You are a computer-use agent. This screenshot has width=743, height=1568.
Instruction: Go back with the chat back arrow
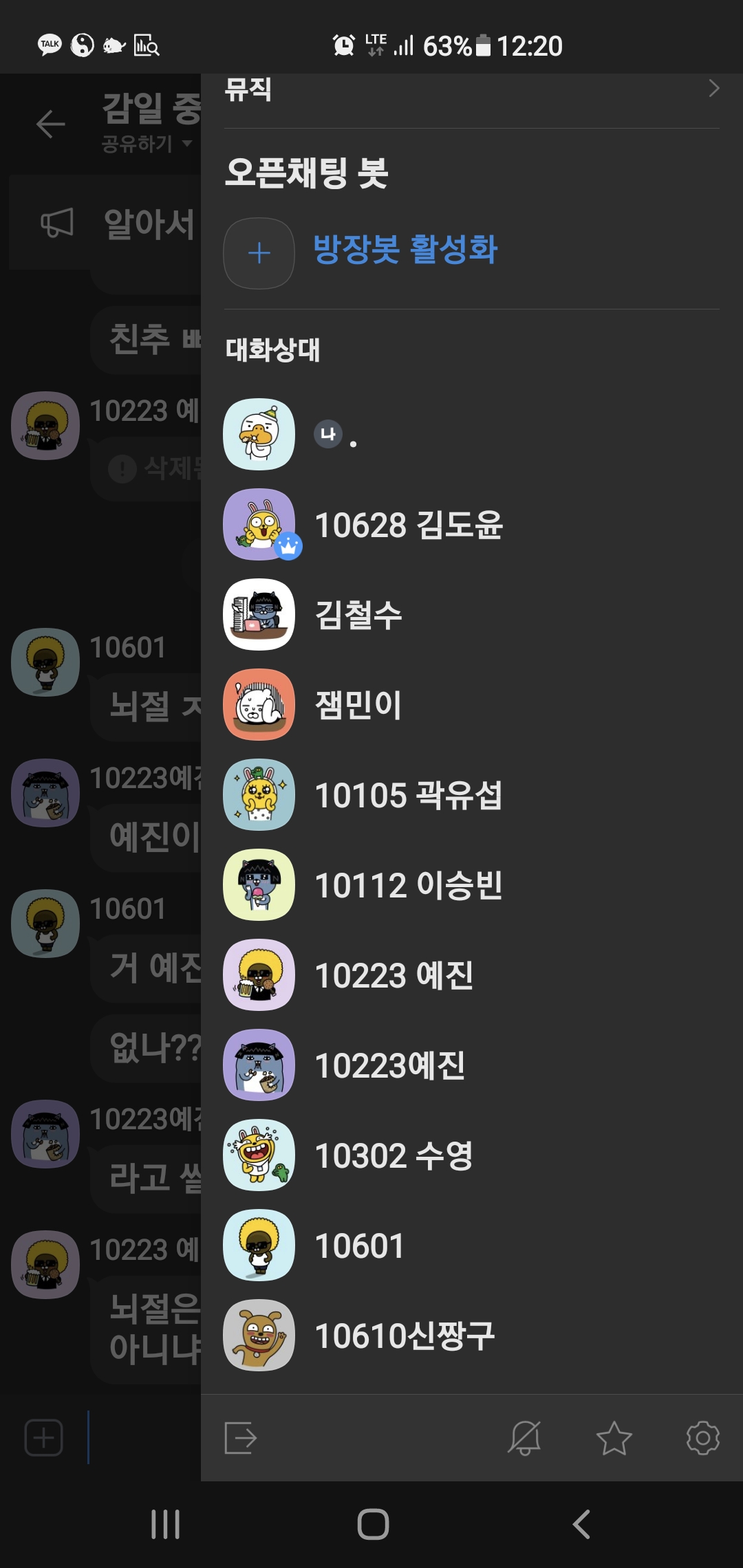[x=50, y=124]
